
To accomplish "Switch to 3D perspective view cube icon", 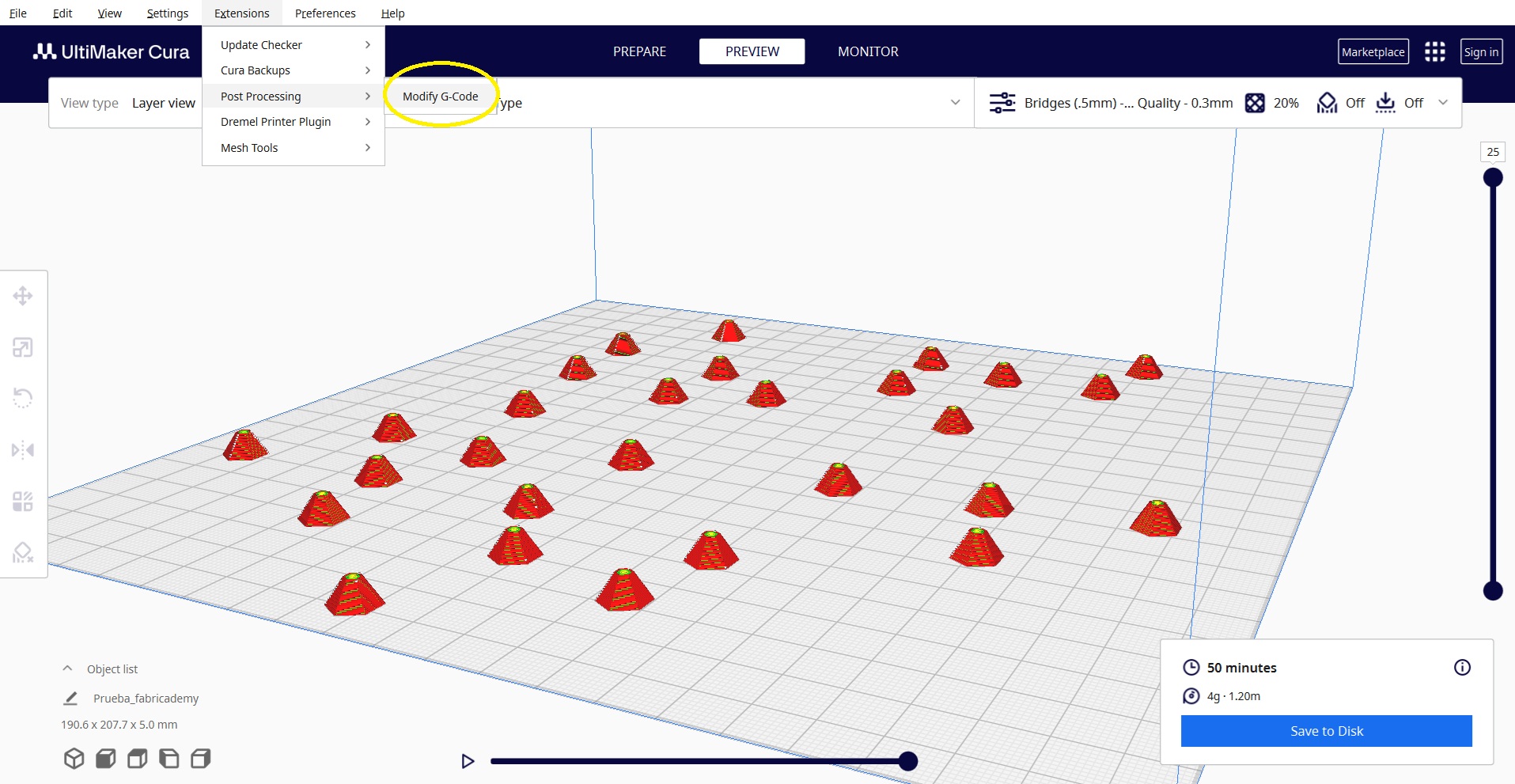I will 74,759.
